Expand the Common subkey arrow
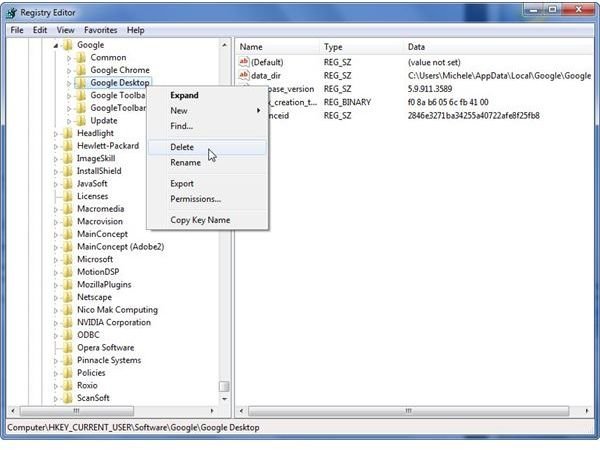Screen dimensions: 600x450 click(69, 58)
